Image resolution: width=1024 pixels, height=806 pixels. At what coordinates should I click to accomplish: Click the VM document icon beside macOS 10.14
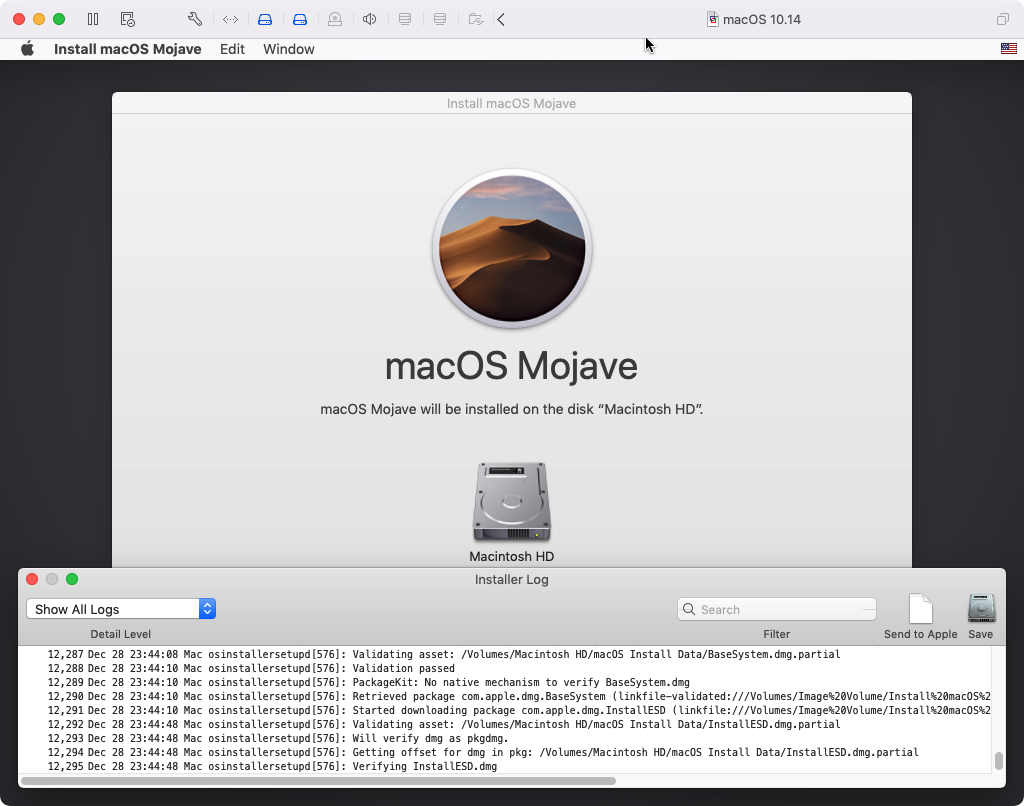coord(713,20)
